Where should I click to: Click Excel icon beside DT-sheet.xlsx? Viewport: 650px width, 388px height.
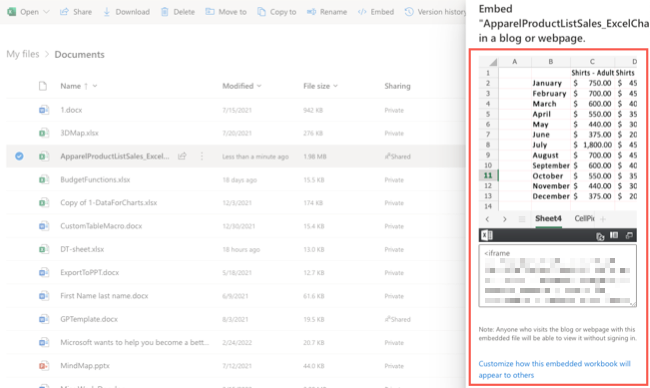coord(44,249)
